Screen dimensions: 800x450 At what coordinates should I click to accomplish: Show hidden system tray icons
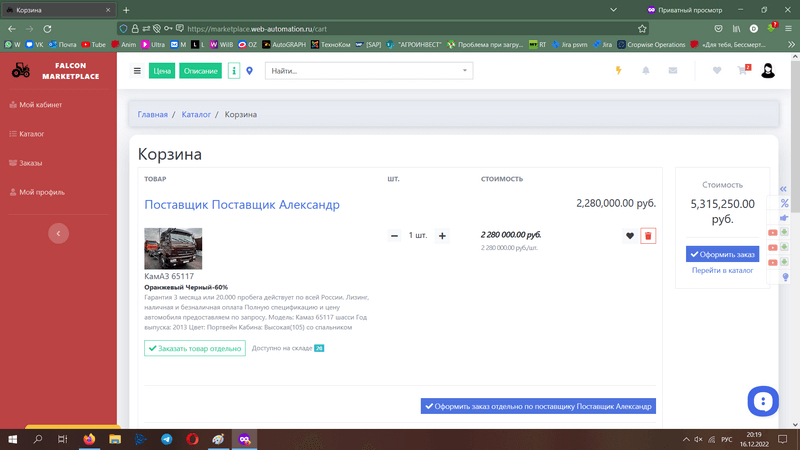coord(686,439)
